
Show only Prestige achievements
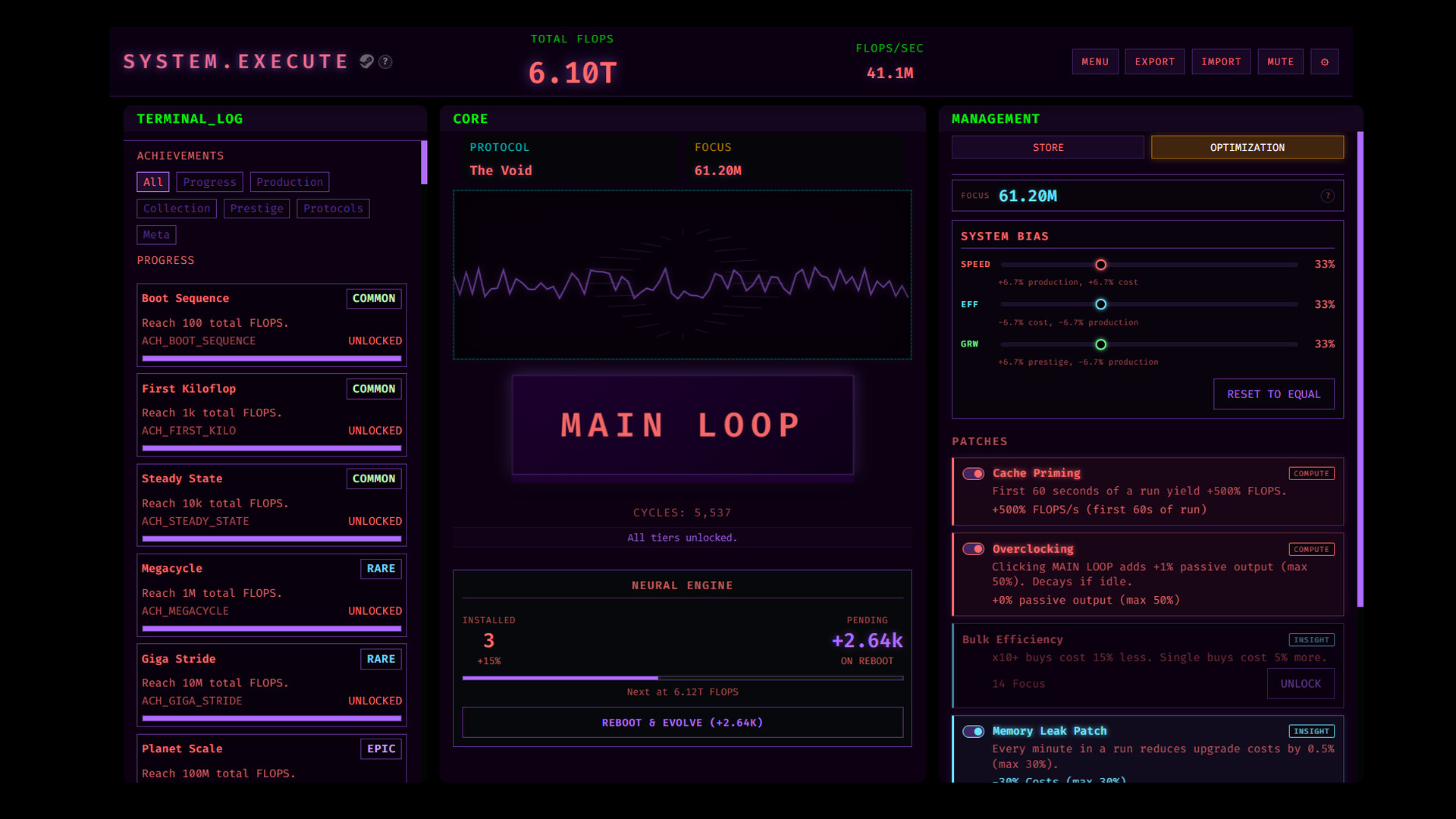click(x=256, y=209)
